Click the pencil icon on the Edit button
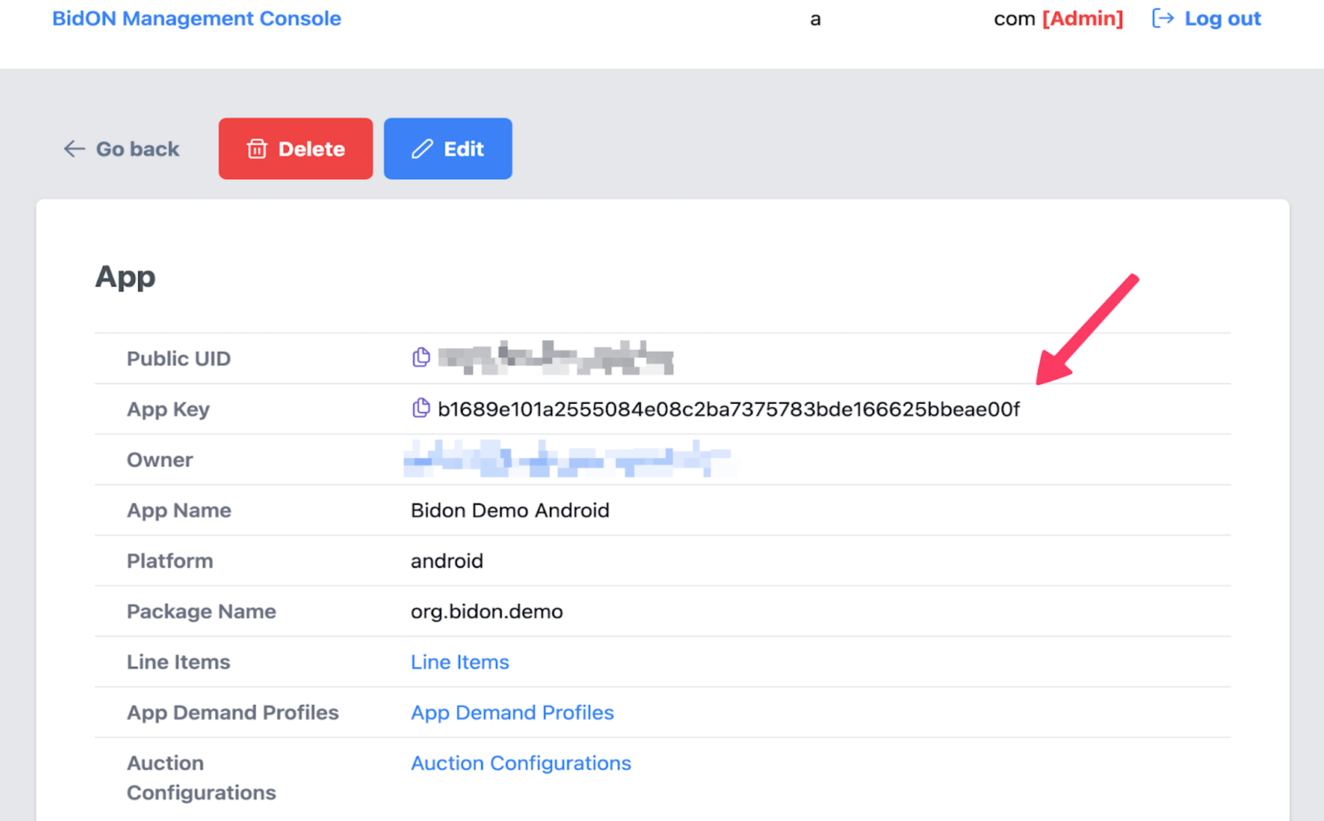Image resolution: width=1324 pixels, height=821 pixels. [421, 148]
